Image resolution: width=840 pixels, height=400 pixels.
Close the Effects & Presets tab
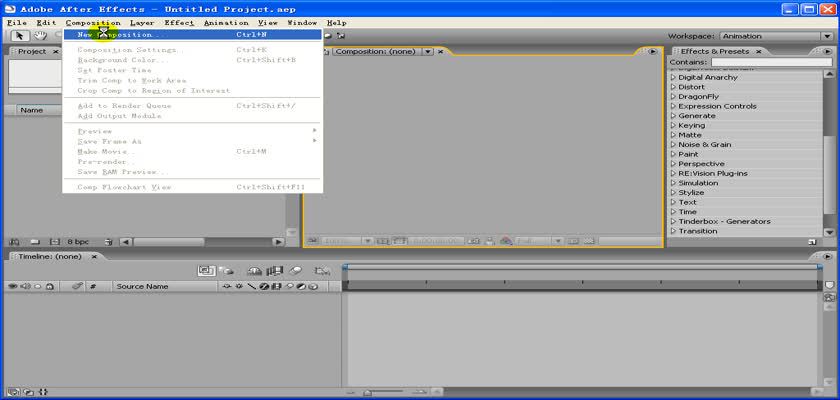point(759,51)
